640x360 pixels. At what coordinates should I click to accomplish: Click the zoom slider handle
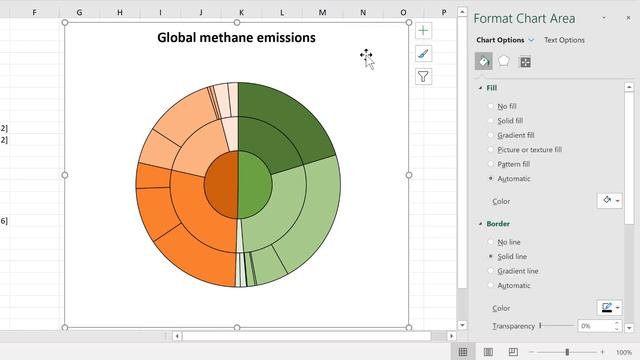[567, 352]
